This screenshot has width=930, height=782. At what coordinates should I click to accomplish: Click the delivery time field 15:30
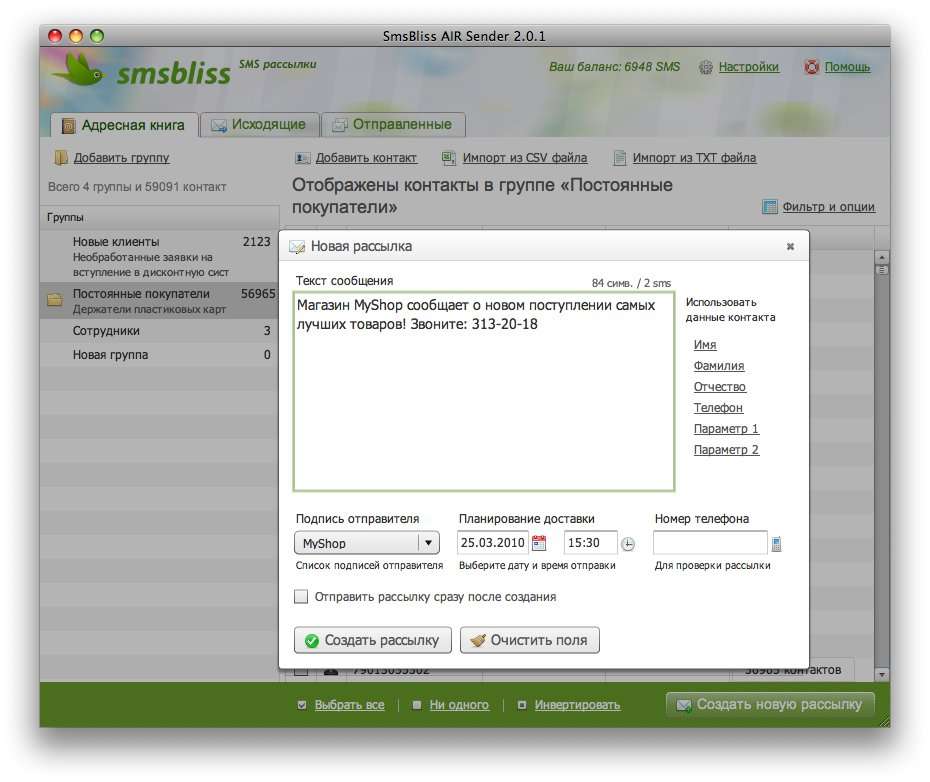click(x=591, y=542)
